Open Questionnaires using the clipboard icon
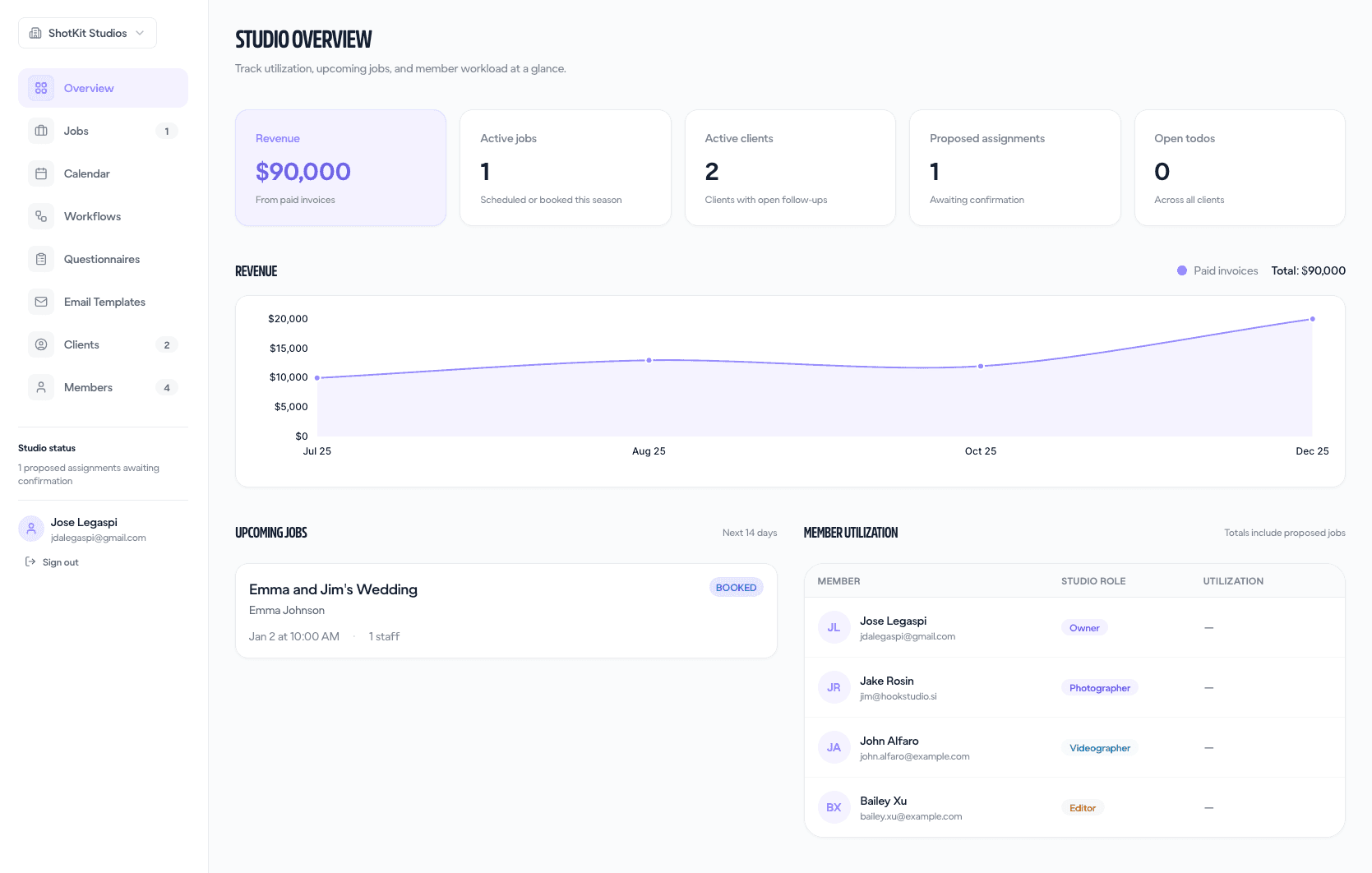Screen dimensions: 1372x873 [x=40, y=259]
